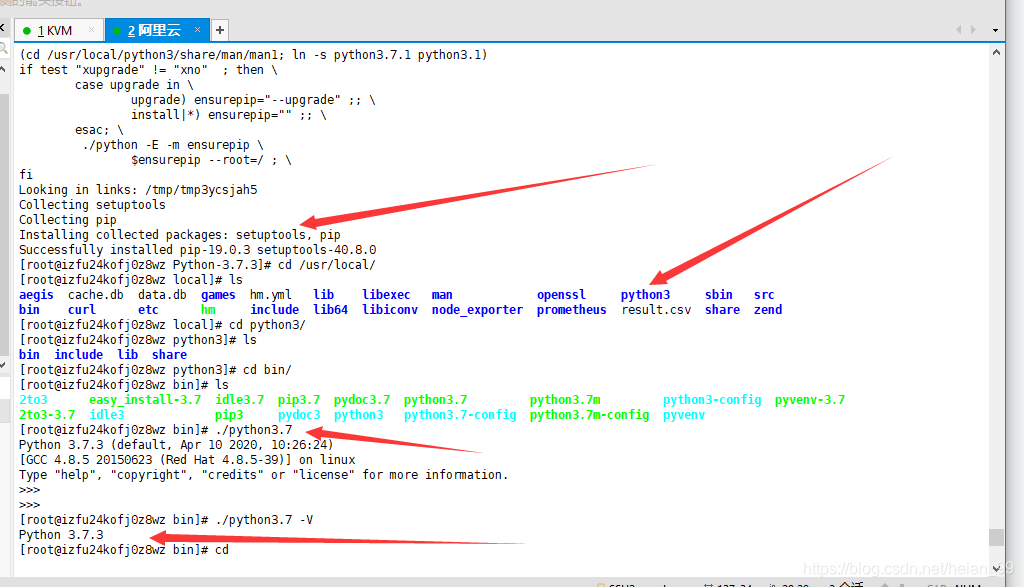The image size is (1024, 587).
Task: Click "sbin" directory name
Action: [718, 295]
